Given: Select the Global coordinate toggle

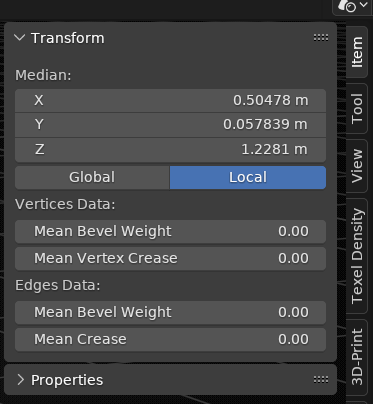Looking at the screenshot, I should 92,177.
